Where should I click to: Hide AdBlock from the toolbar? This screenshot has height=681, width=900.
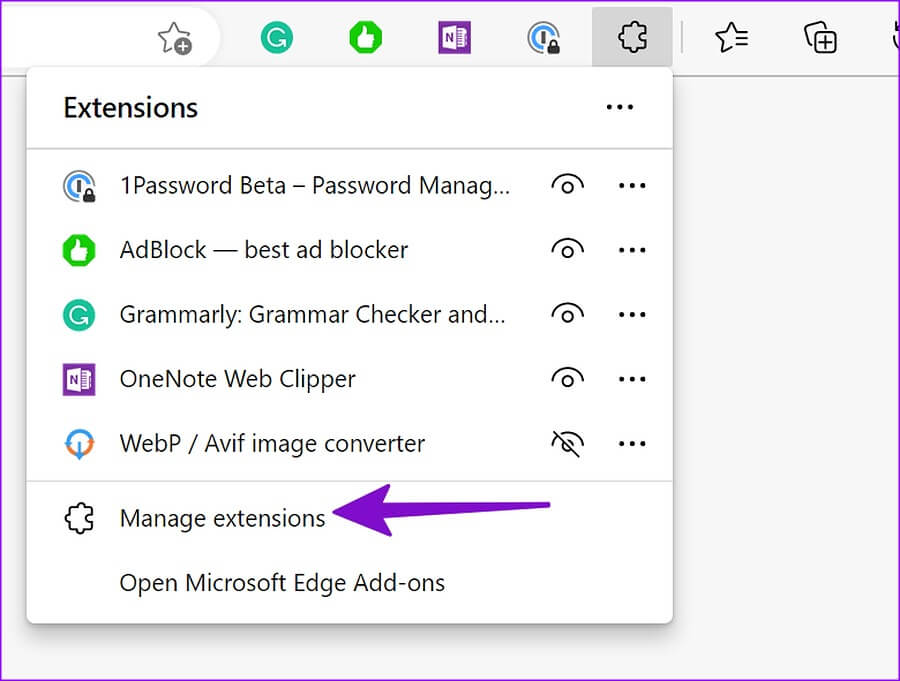(x=568, y=250)
